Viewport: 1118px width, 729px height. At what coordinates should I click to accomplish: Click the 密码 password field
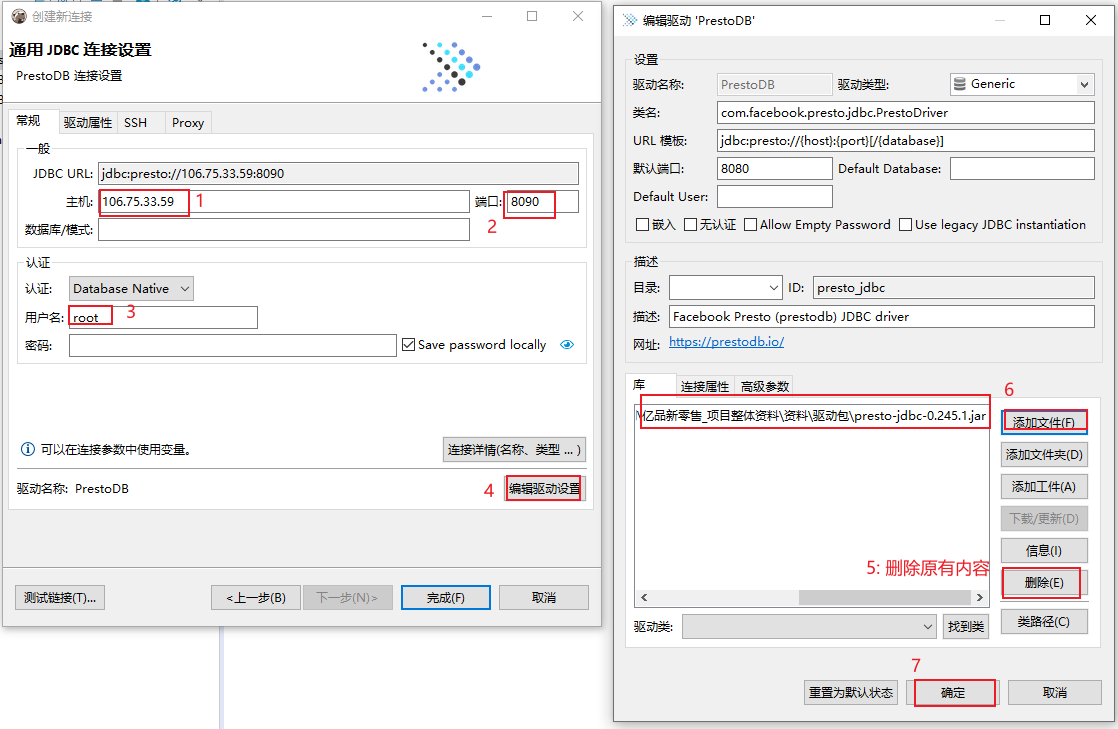232,345
